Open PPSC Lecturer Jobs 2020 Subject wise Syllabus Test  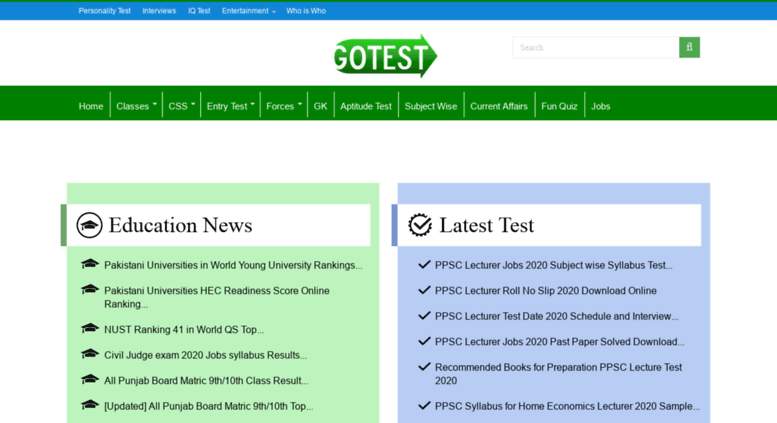tap(554, 265)
